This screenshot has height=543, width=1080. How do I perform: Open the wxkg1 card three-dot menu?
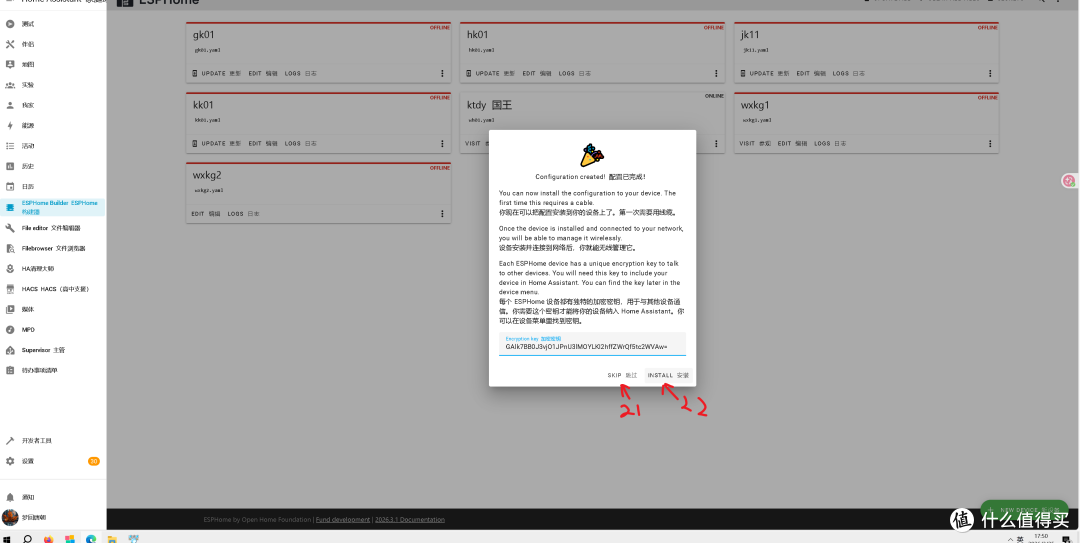[x=990, y=143]
